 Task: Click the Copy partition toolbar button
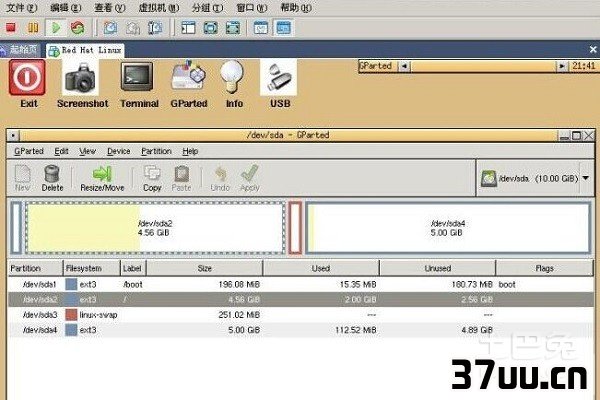pyautogui.click(x=152, y=178)
